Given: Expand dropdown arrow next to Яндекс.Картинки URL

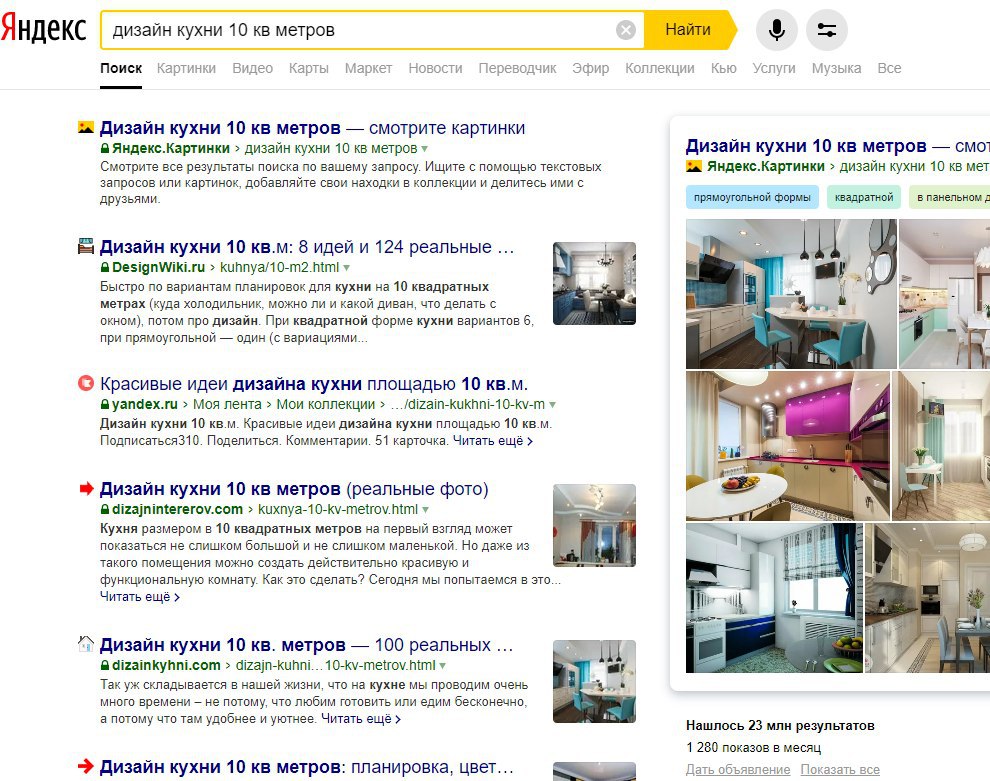Looking at the screenshot, I should [x=424, y=149].
